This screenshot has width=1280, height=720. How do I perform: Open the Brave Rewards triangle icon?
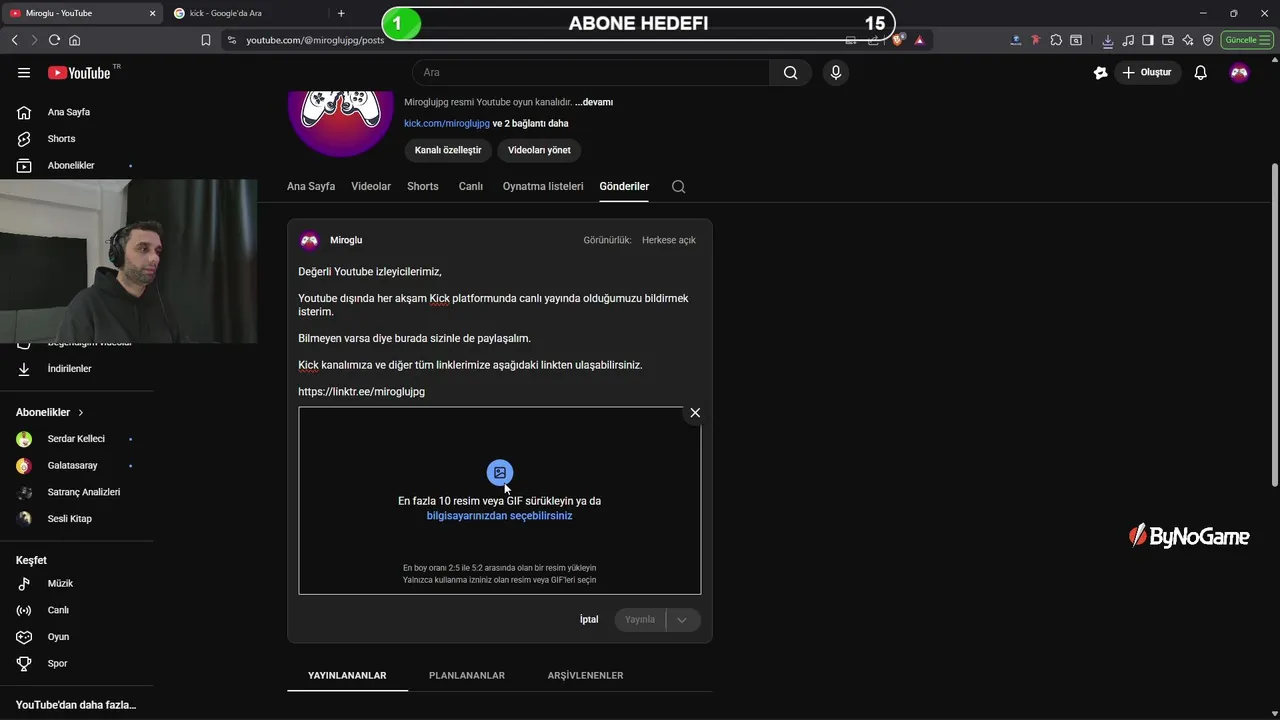919,40
